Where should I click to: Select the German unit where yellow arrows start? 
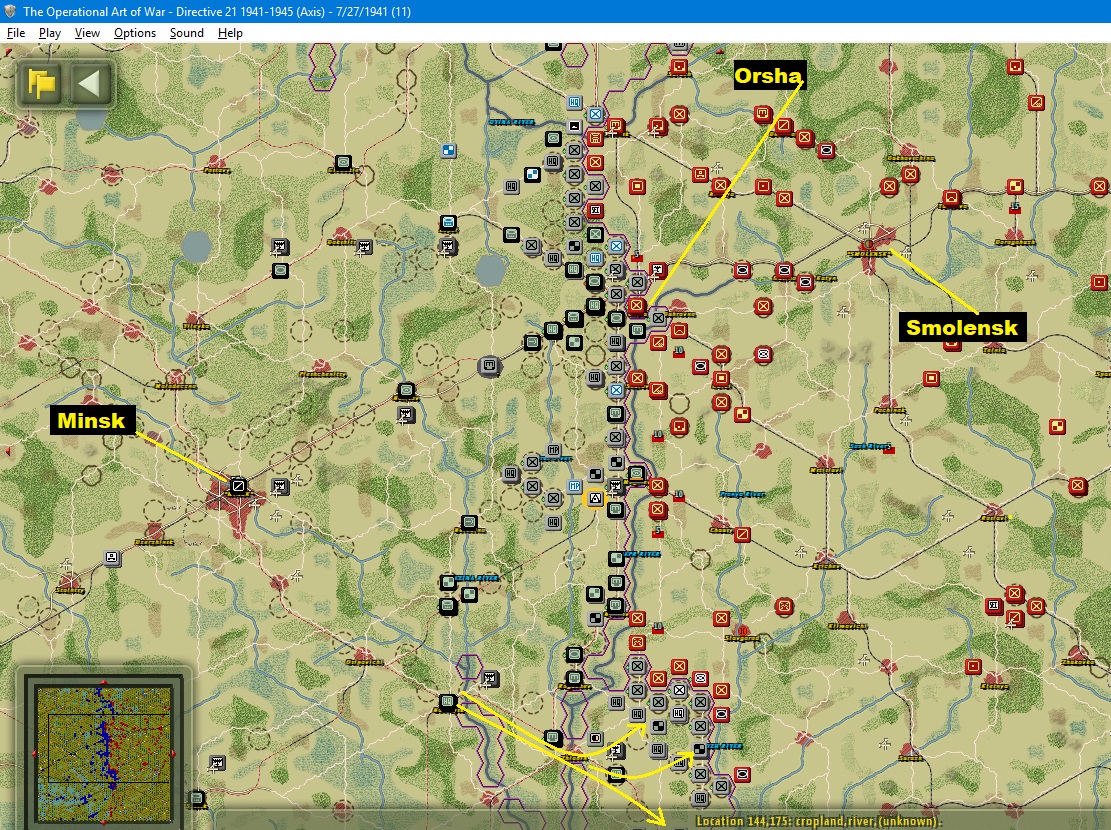447,702
